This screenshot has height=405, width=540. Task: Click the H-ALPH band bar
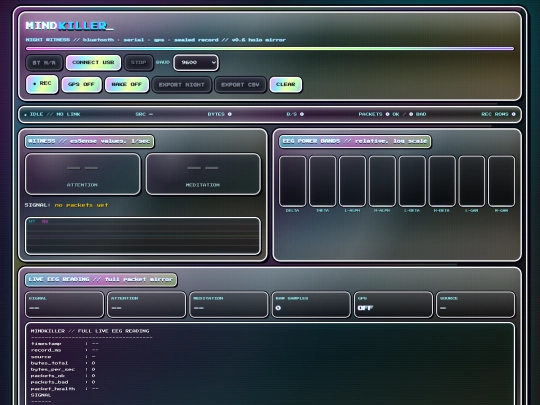382,181
